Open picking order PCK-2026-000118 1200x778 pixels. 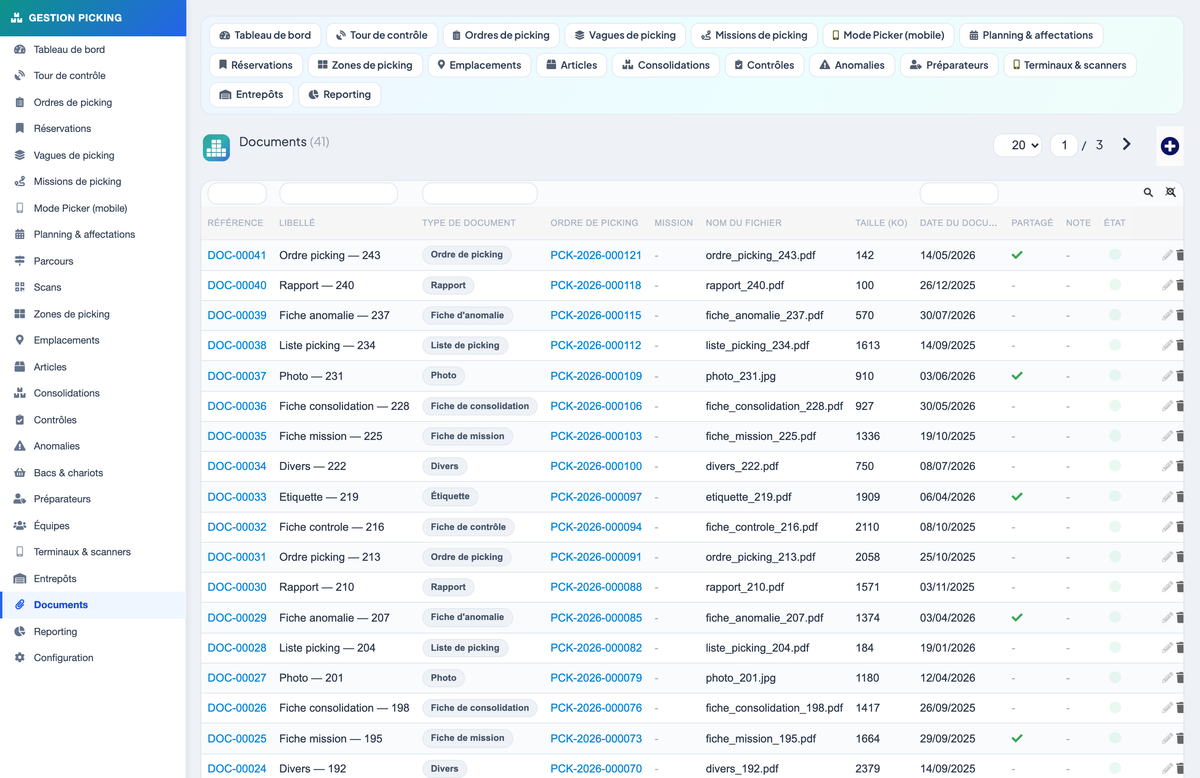(596, 286)
